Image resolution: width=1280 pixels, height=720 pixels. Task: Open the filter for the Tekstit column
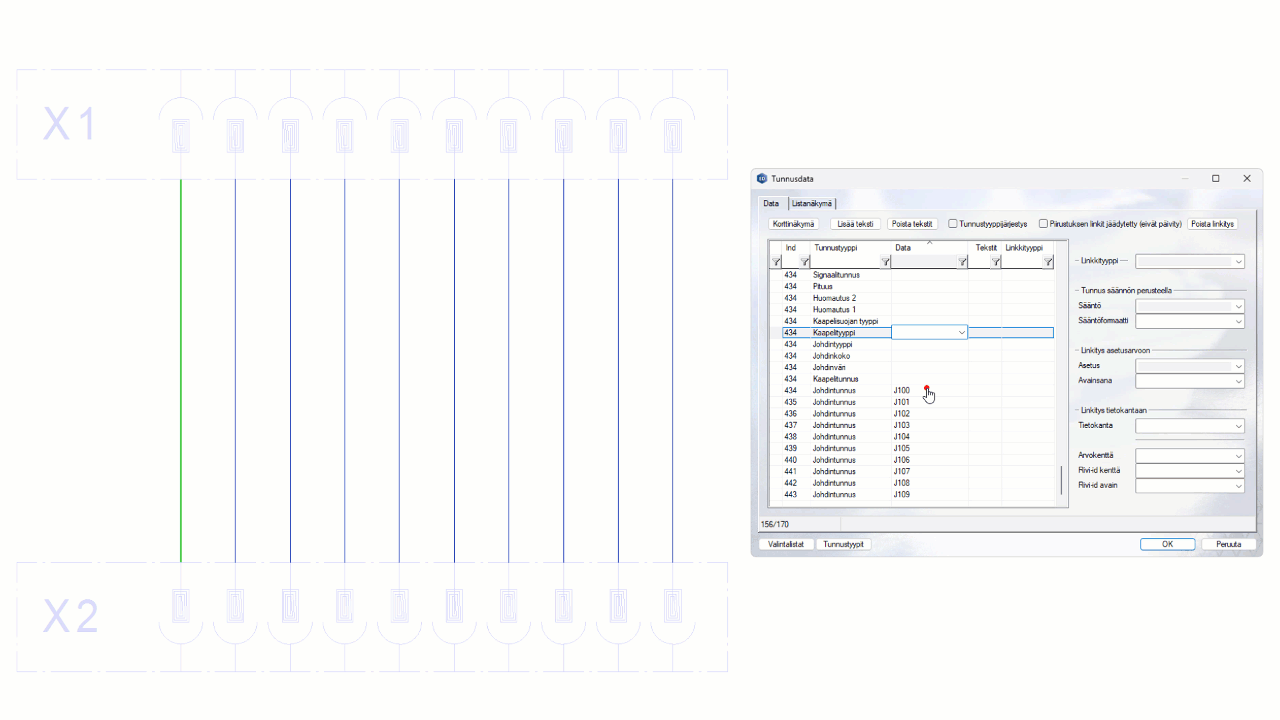point(995,262)
